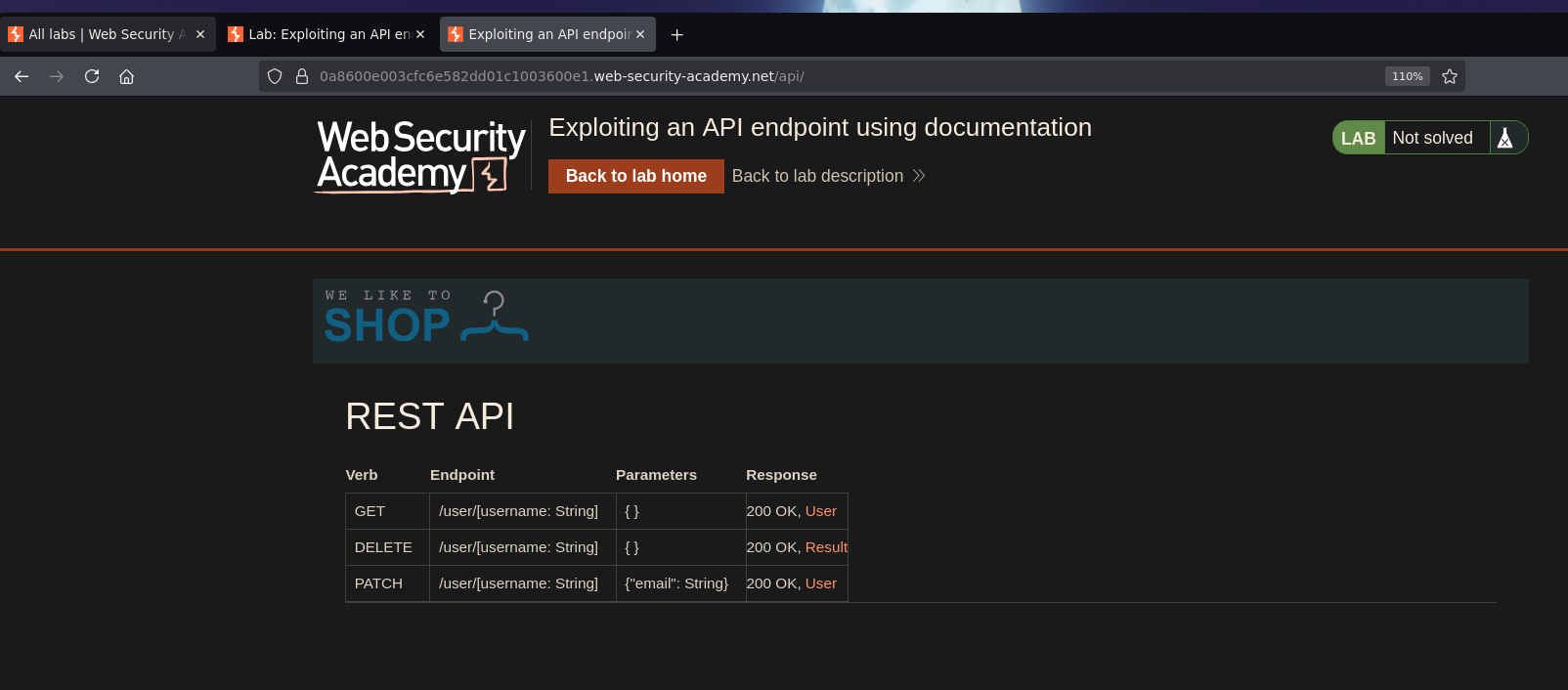This screenshot has width=1568, height=690.
Task: Bookmark this page with the star icon
Action: (x=1450, y=76)
